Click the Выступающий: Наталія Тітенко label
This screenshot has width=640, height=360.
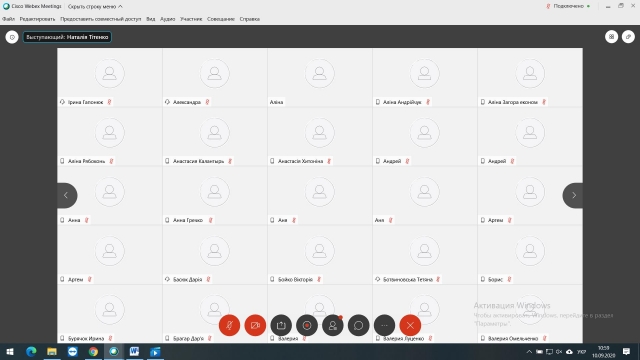[x=67, y=37]
